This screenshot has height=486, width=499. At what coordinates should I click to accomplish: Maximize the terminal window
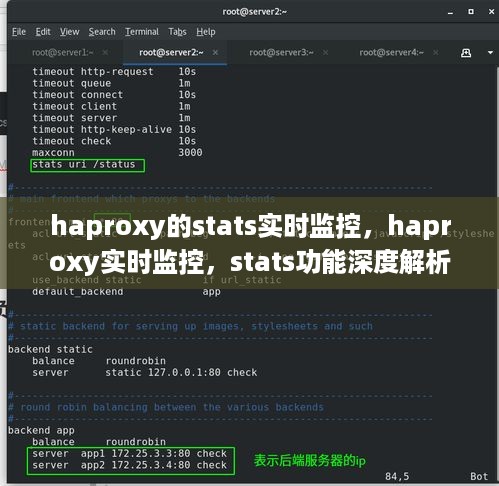pyautogui.click(x=471, y=12)
